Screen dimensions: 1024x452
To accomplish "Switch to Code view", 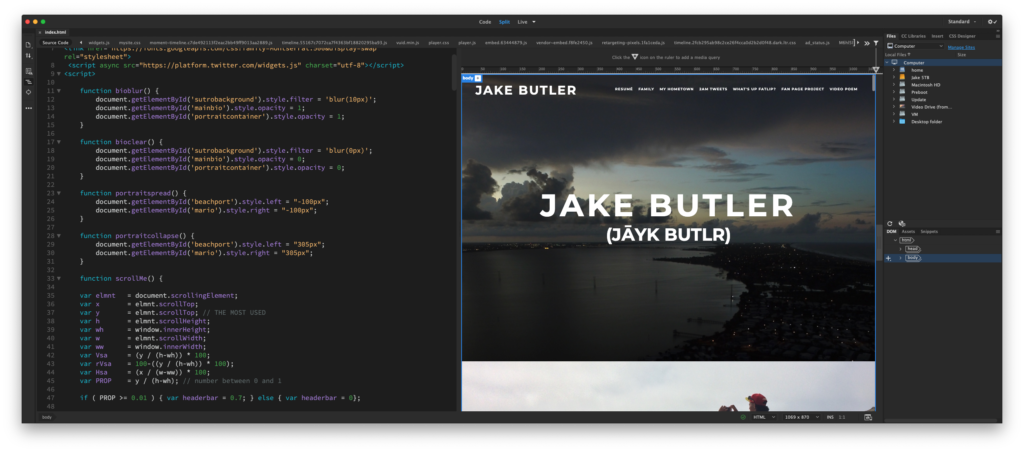I will (485, 21).
